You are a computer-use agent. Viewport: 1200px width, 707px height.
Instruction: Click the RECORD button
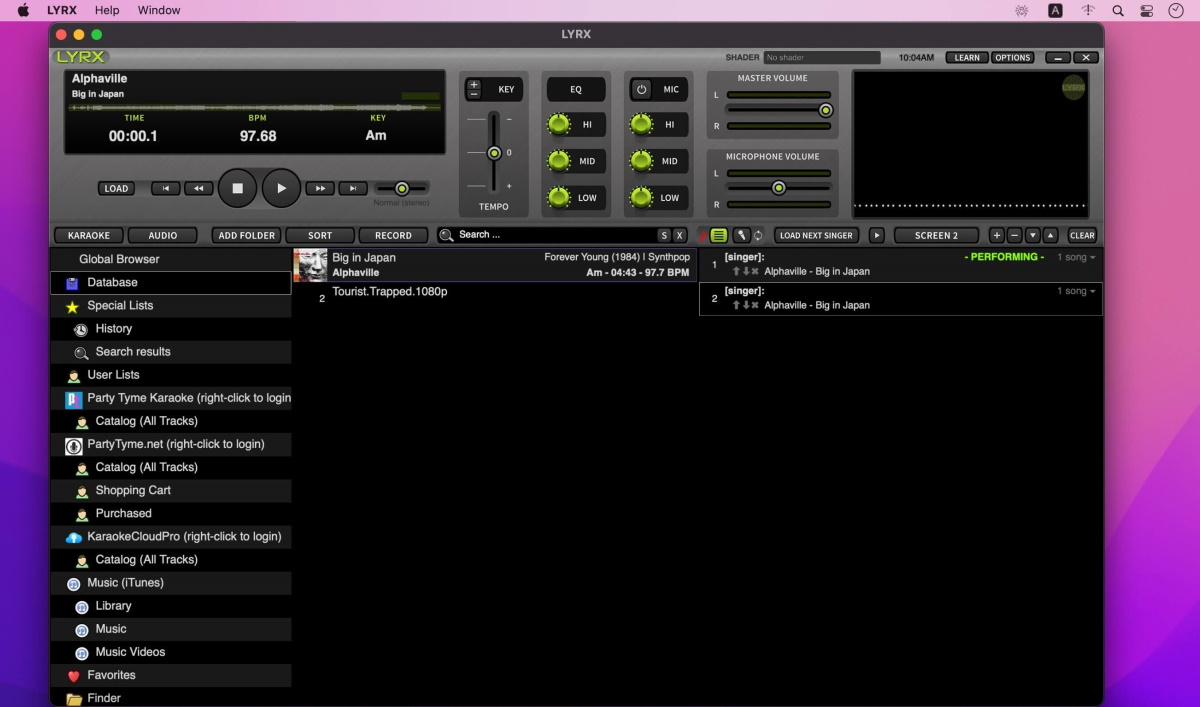point(393,236)
